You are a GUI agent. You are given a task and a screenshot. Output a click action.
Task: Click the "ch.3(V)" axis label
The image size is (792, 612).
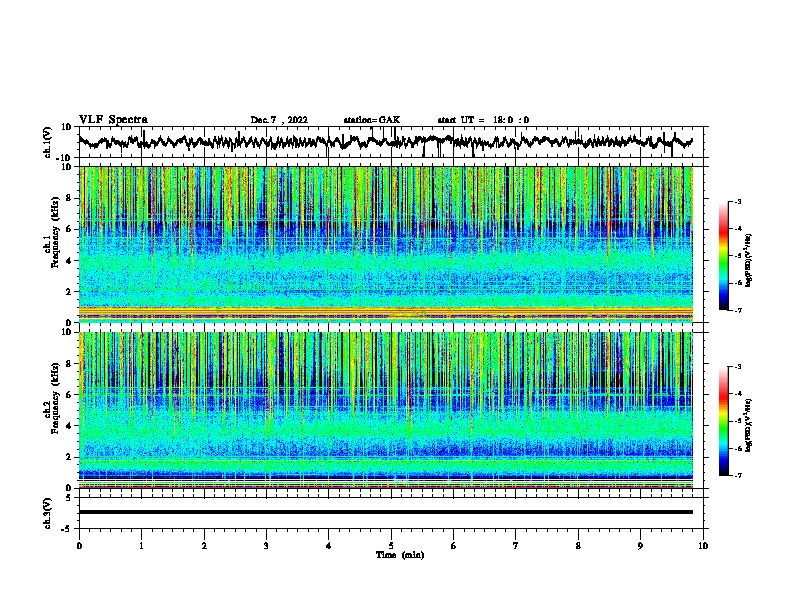(x=48, y=513)
